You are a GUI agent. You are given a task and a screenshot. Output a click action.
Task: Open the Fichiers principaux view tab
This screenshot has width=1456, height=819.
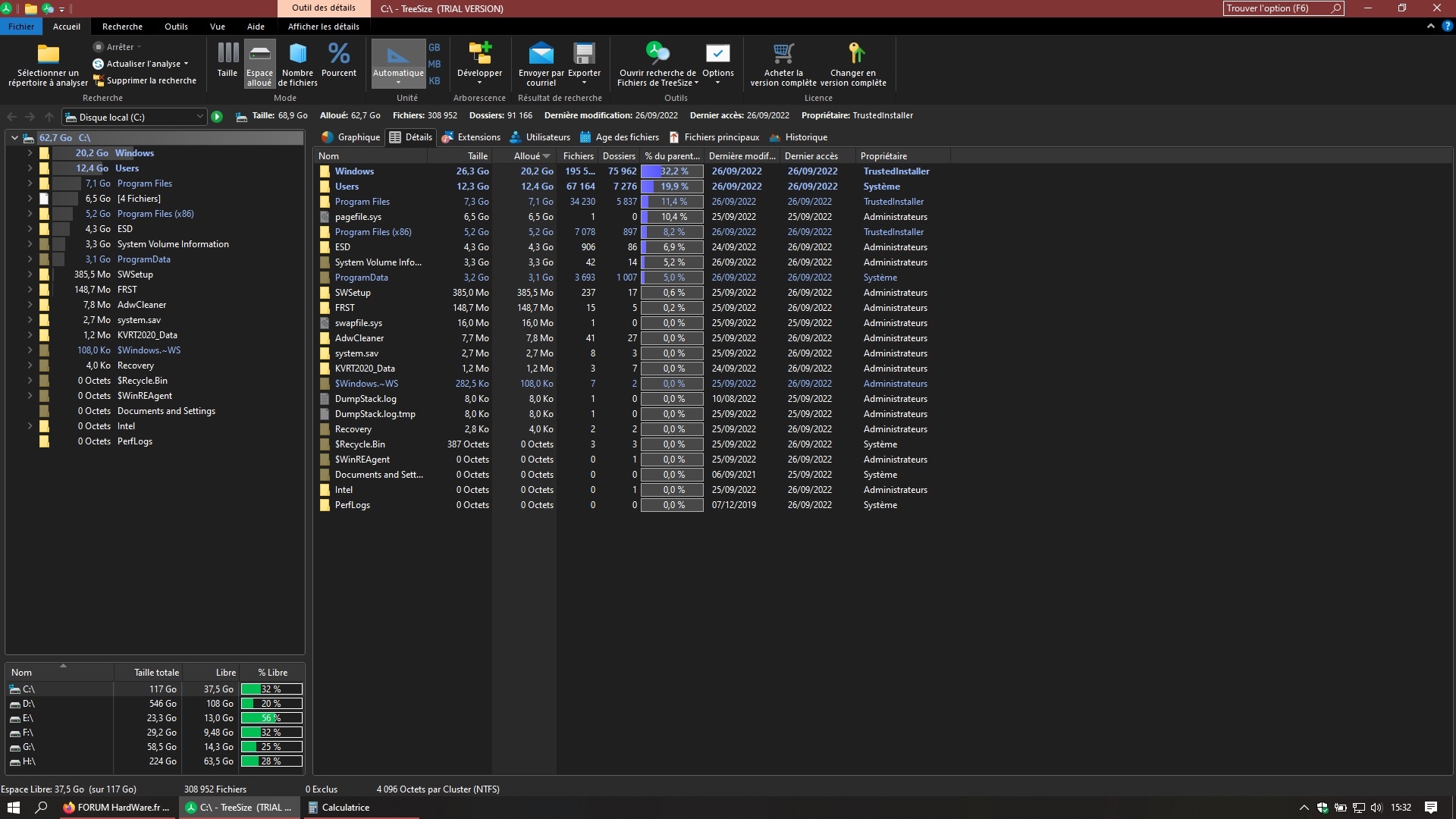point(714,137)
